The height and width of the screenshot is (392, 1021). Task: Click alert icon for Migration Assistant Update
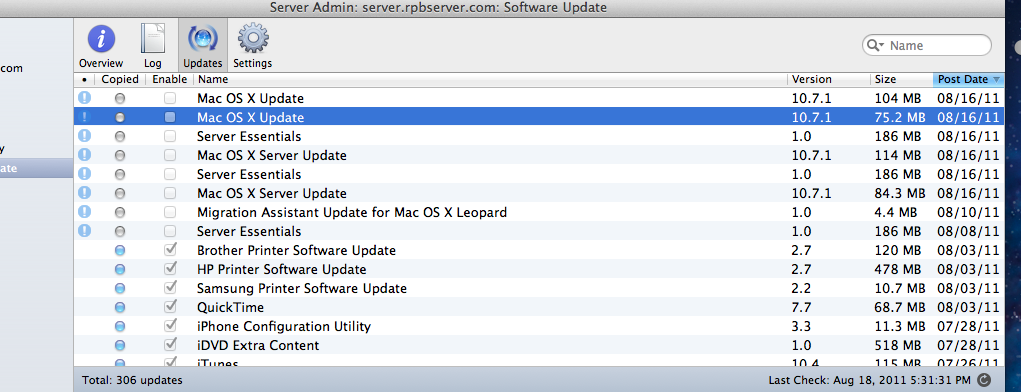click(x=85, y=212)
